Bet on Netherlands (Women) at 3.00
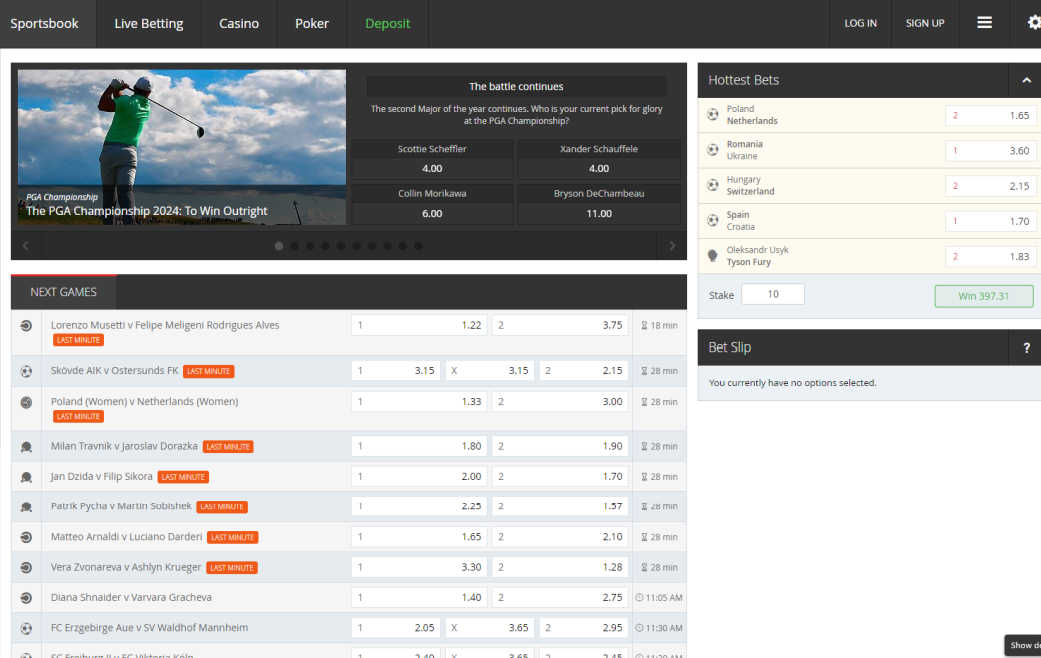Viewport: 1041px width, 658px height. coord(560,402)
